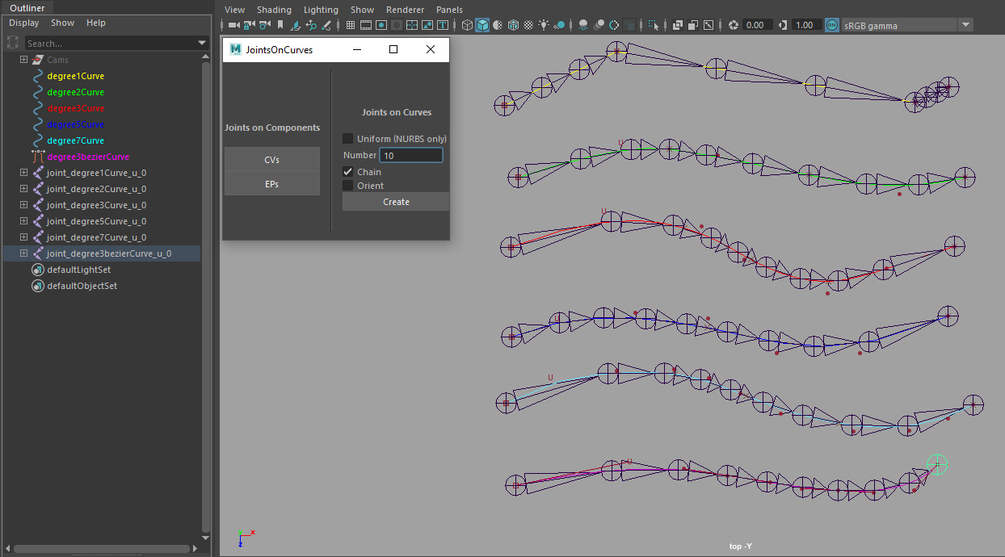Click the CVs button in JointsOnCurves

pos(272,160)
